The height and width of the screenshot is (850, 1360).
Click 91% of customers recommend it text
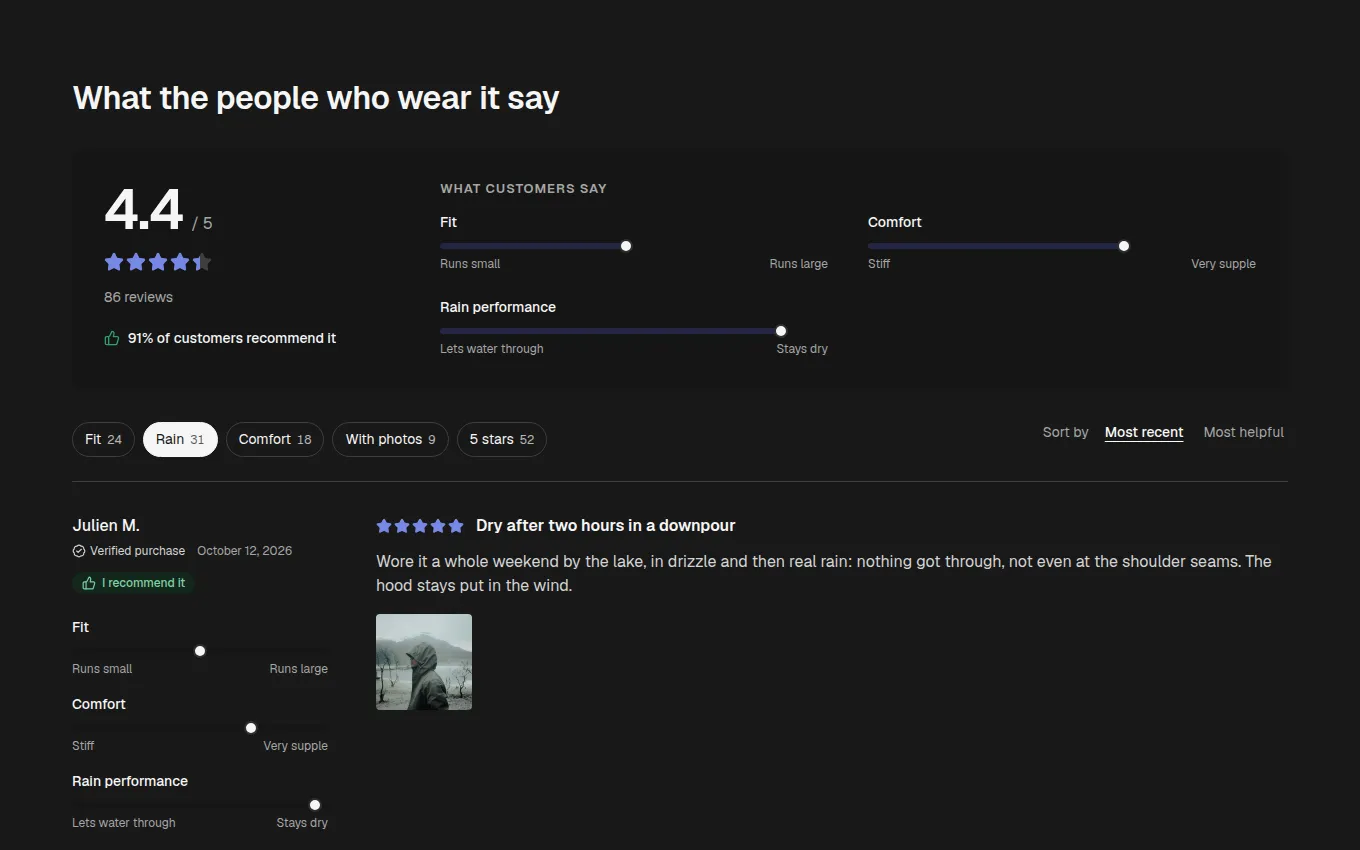pyautogui.click(x=232, y=338)
